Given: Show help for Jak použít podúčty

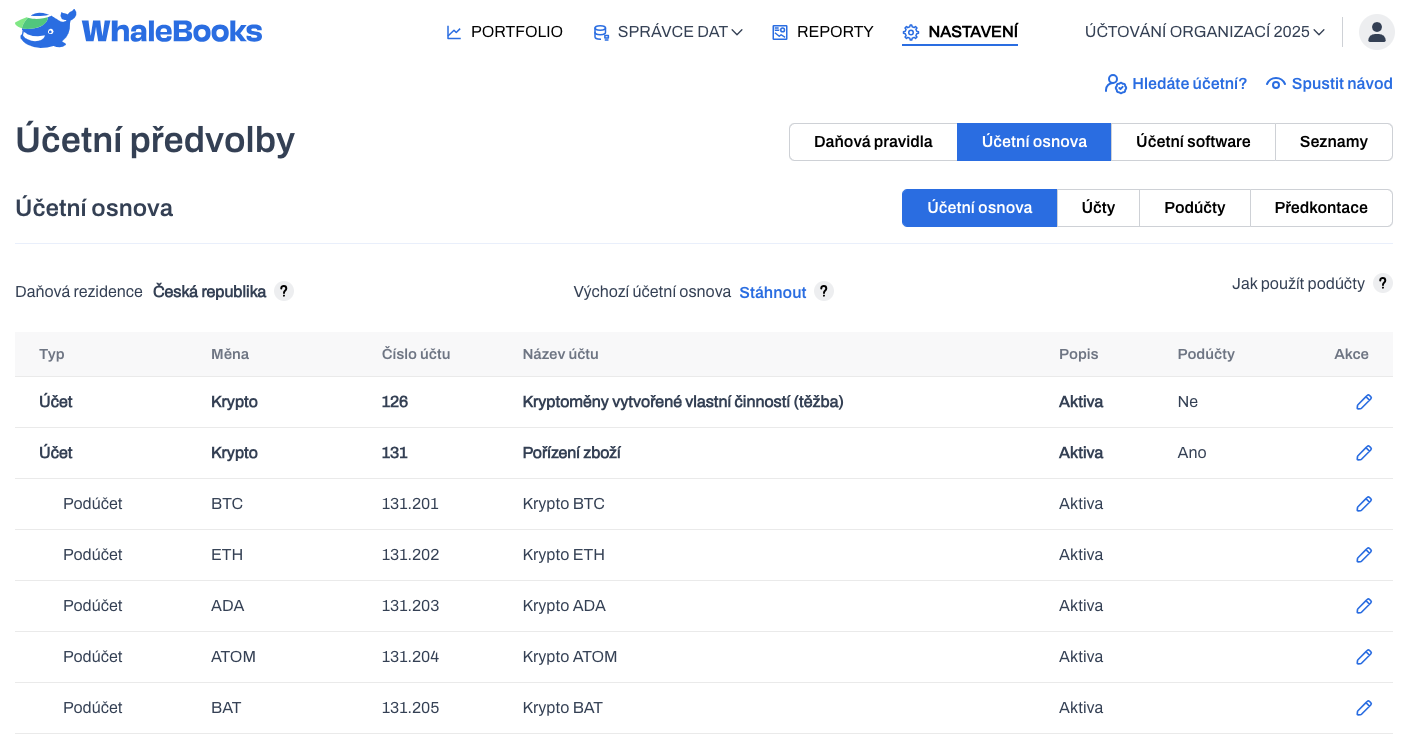Looking at the screenshot, I should [x=1383, y=283].
